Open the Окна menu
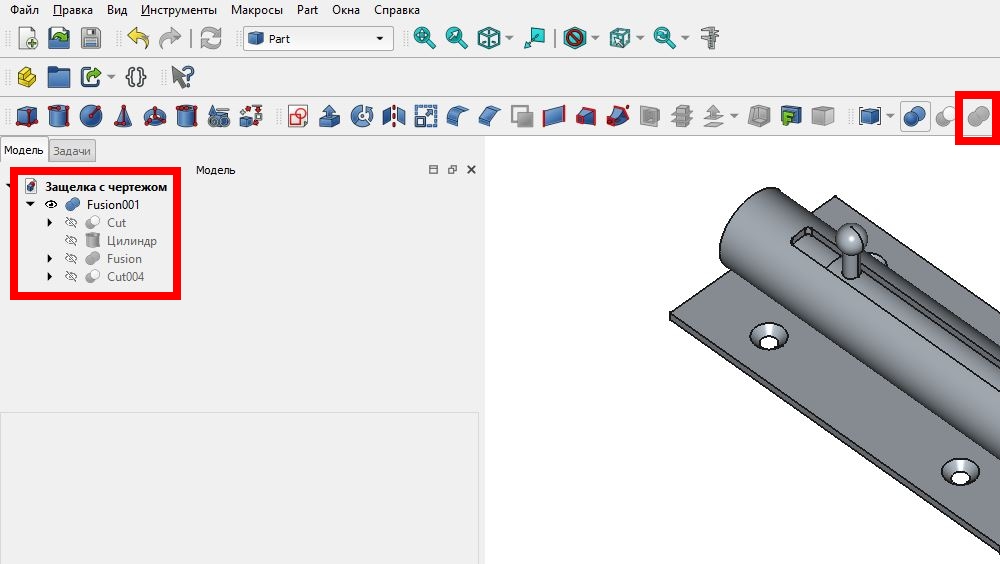Viewport: 1000px width, 564px height. pos(346,10)
